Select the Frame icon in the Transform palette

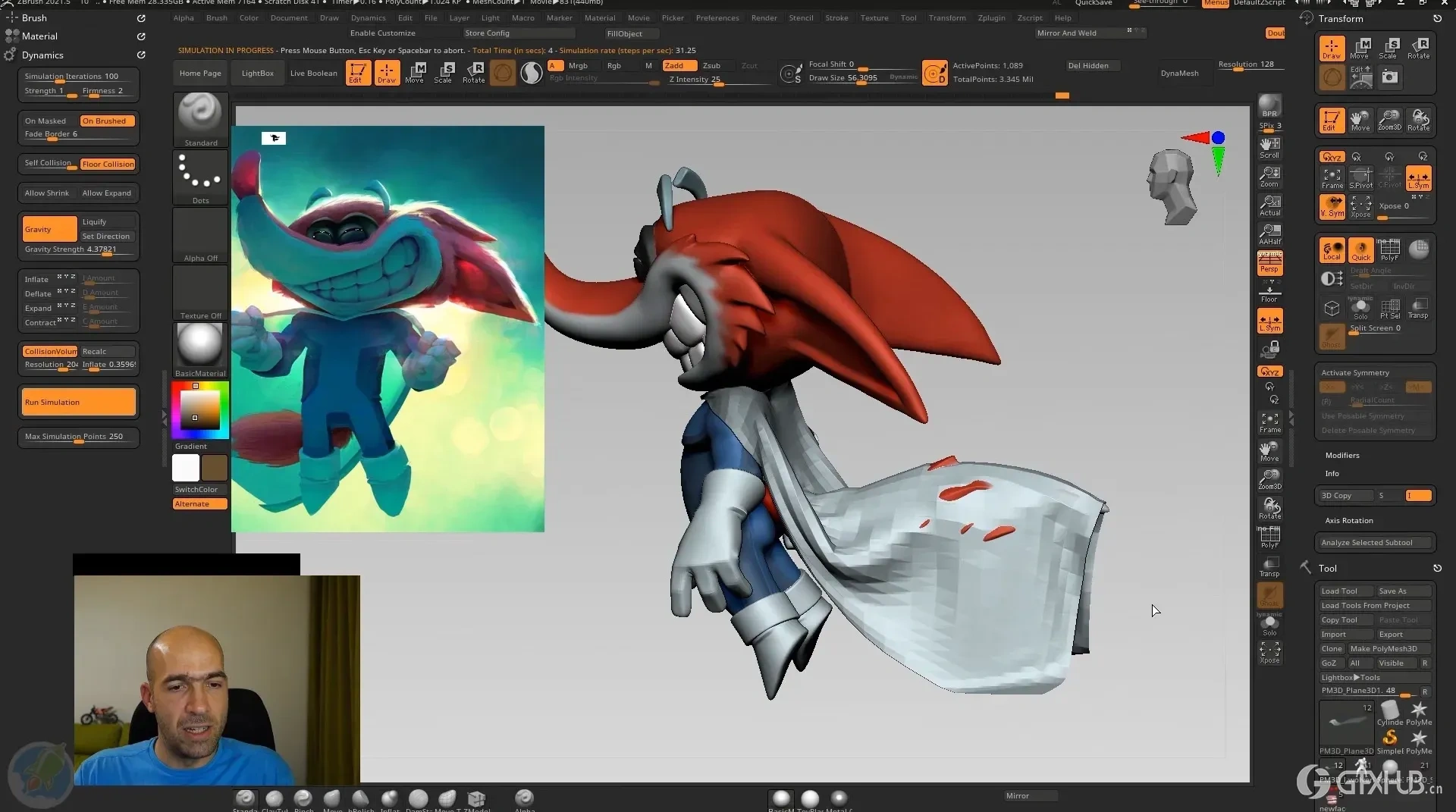[1332, 178]
